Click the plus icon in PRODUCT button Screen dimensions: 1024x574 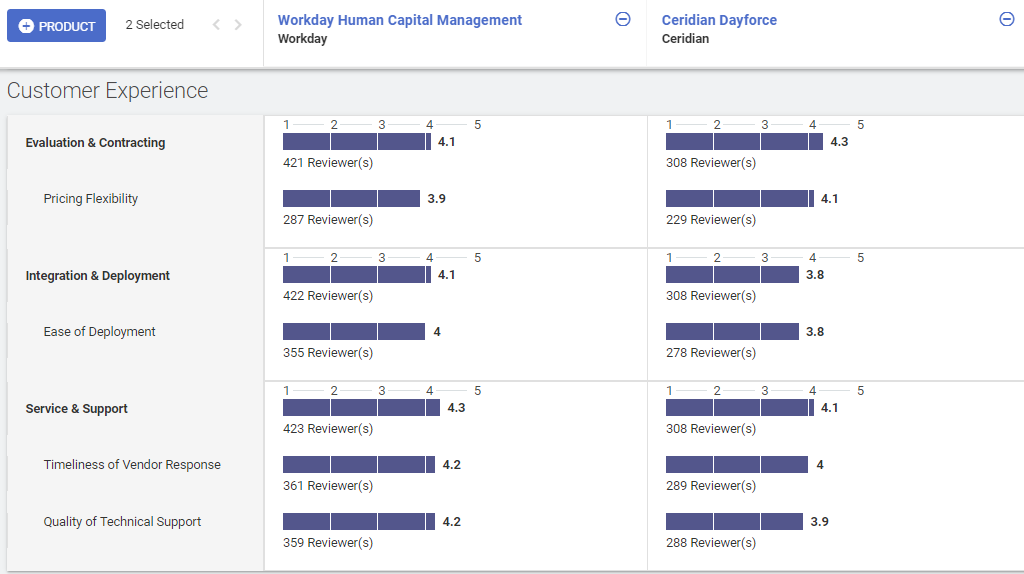pyautogui.click(x=26, y=26)
